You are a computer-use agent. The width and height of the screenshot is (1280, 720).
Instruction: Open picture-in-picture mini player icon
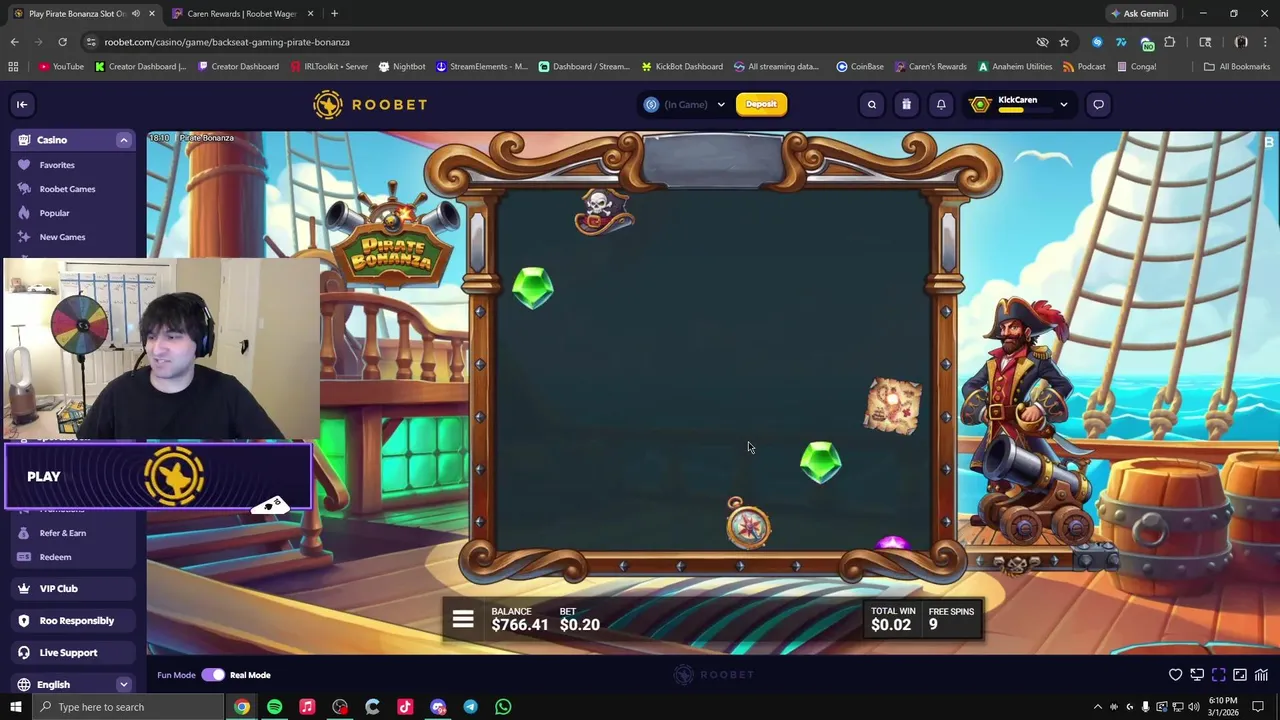[1240, 675]
